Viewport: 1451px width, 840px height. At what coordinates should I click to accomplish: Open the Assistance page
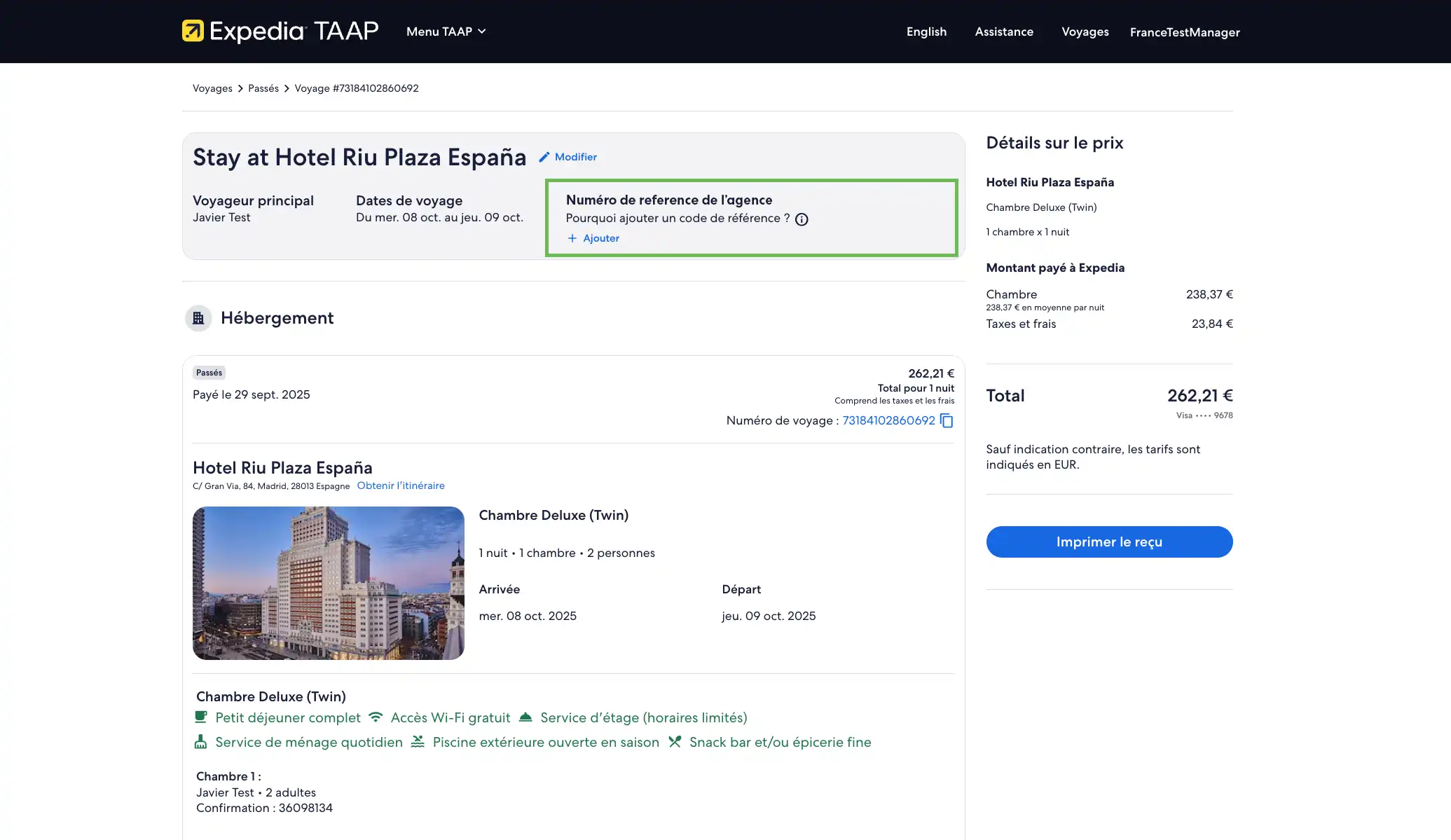[x=1004, y=32]
